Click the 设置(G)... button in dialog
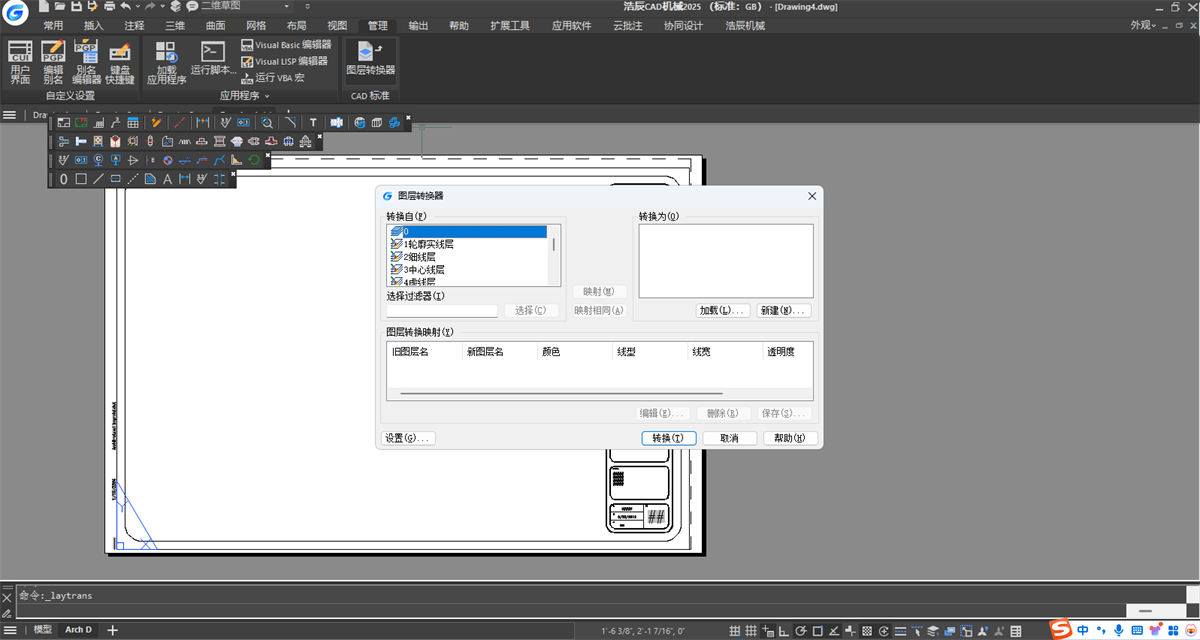The width and height of the screenshot is (1200, 640). 408,438
